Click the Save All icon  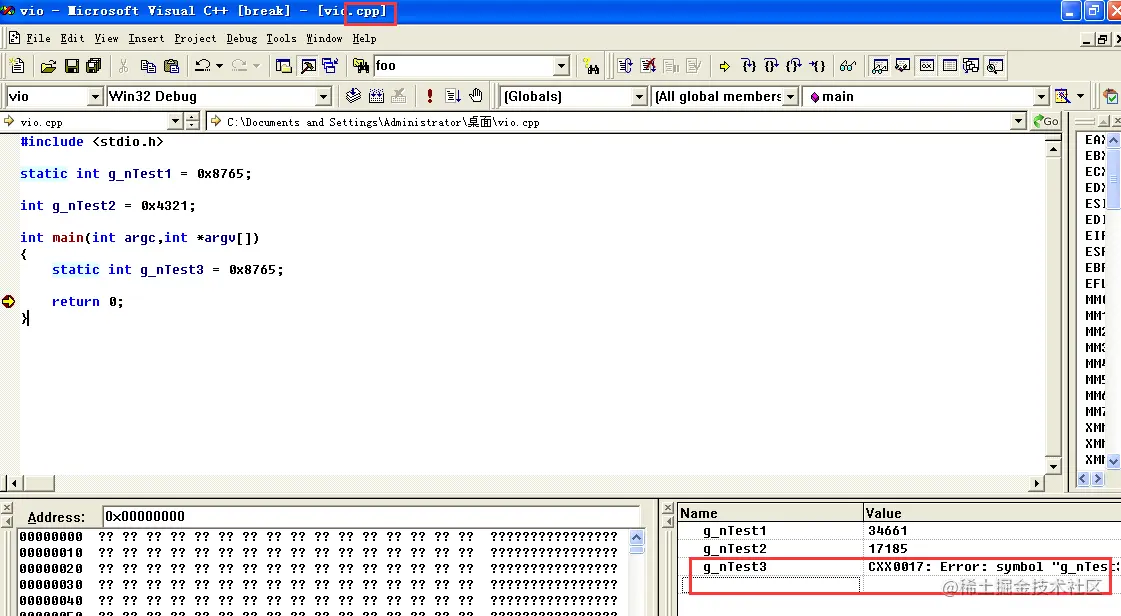click(x=94, y=66)
